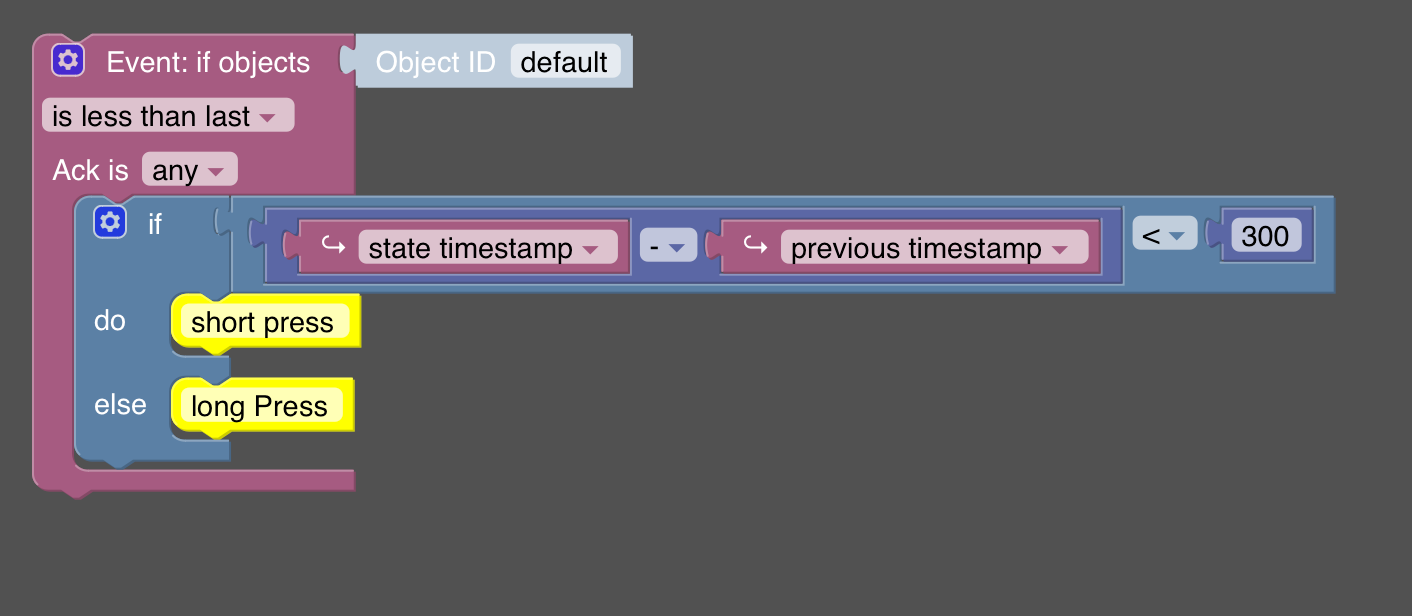Click the 'if' label on the blue block

pos(155,223)
